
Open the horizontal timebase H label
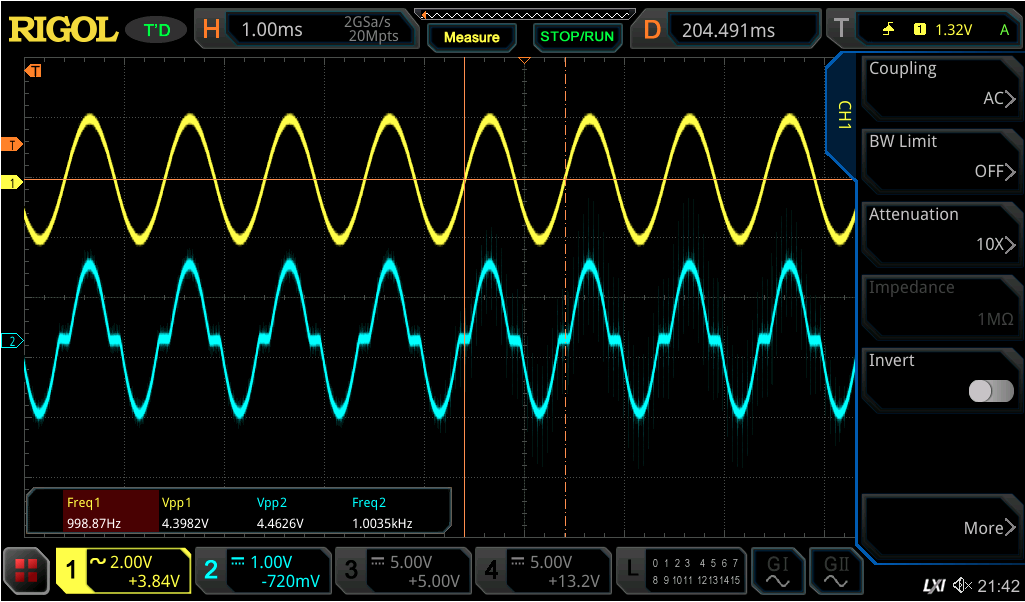[x=211, y=29]
